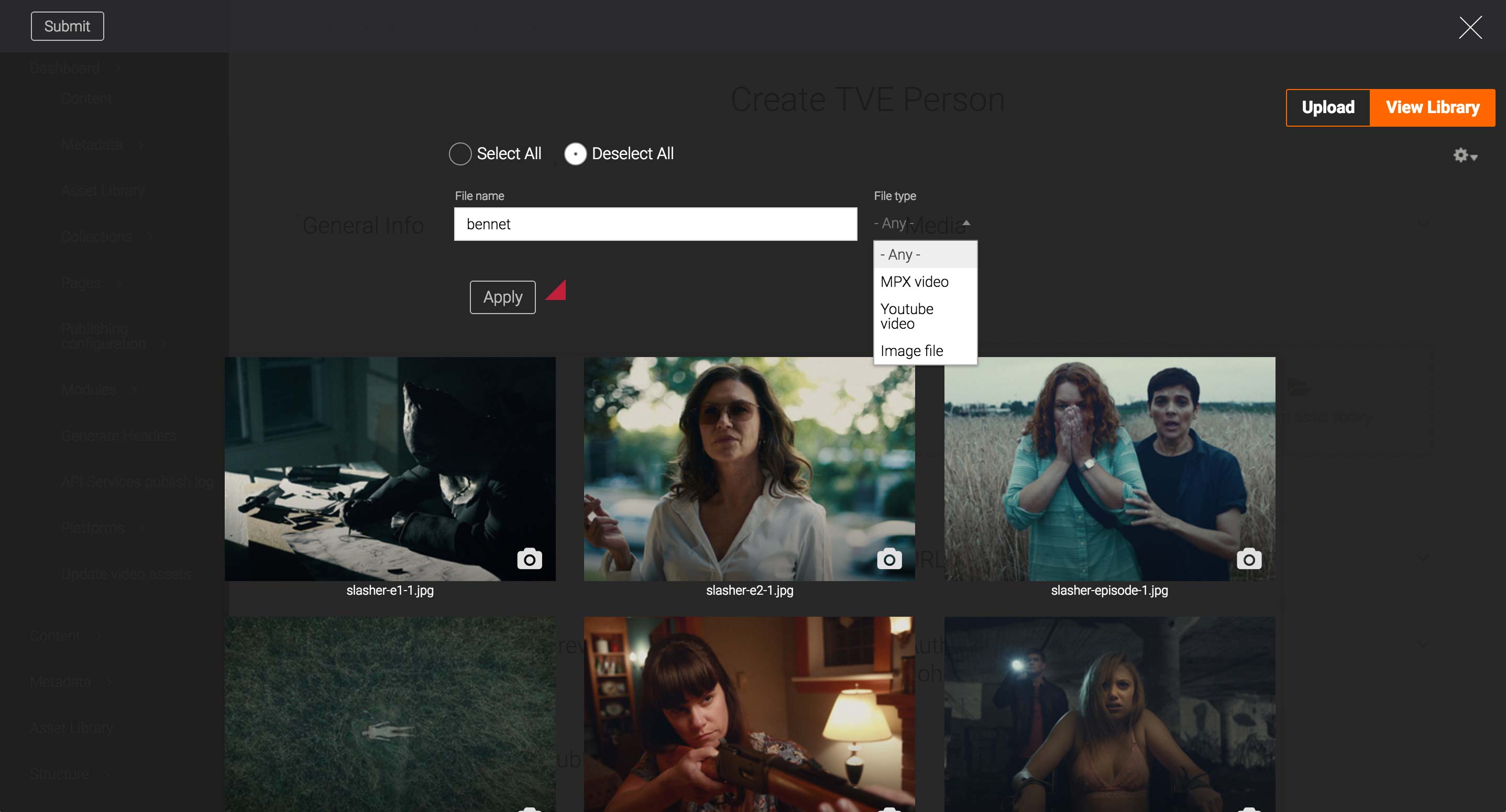Select the Deselect All radio button
Image resolution: width=1506 pixels, height=812 pixels.
click(x=575, y=153)
